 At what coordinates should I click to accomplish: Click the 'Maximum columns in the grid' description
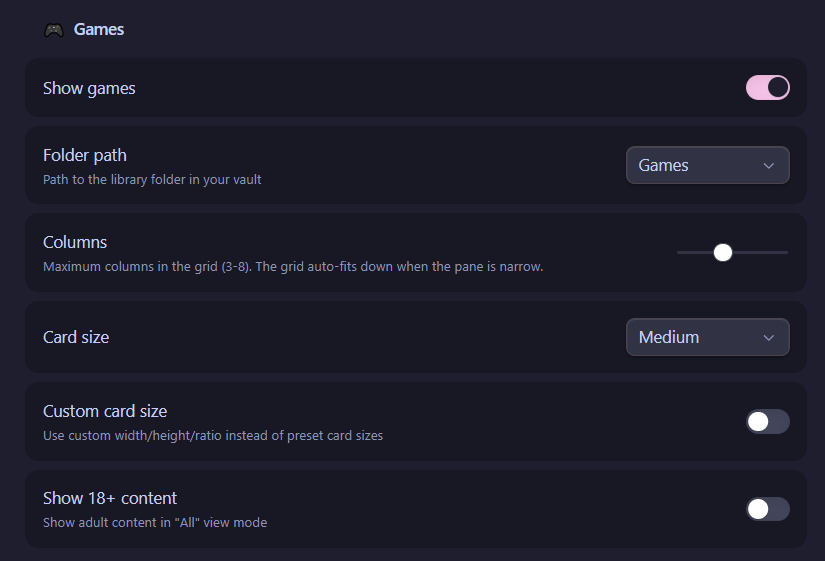tap(293, 267)
